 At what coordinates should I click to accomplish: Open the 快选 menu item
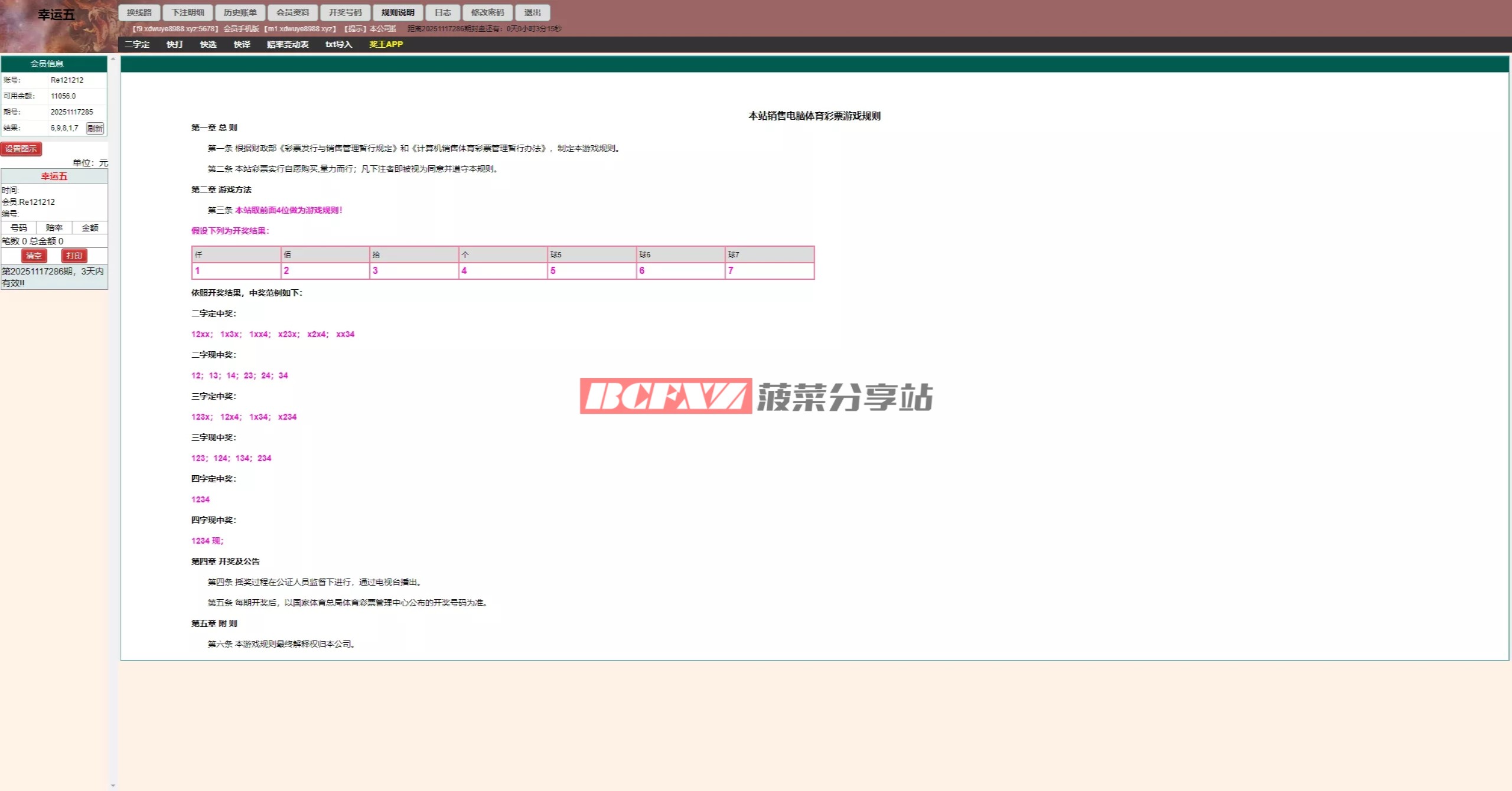point(208,44)
